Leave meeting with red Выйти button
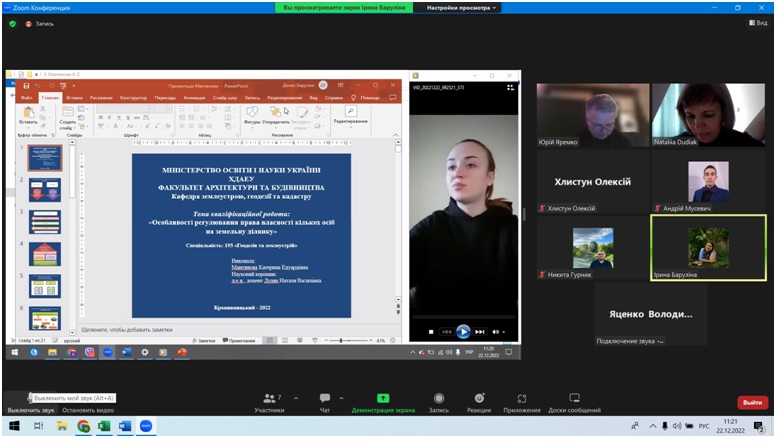The width and height of the screenshot is (781, 441). [x=753, y=402]
